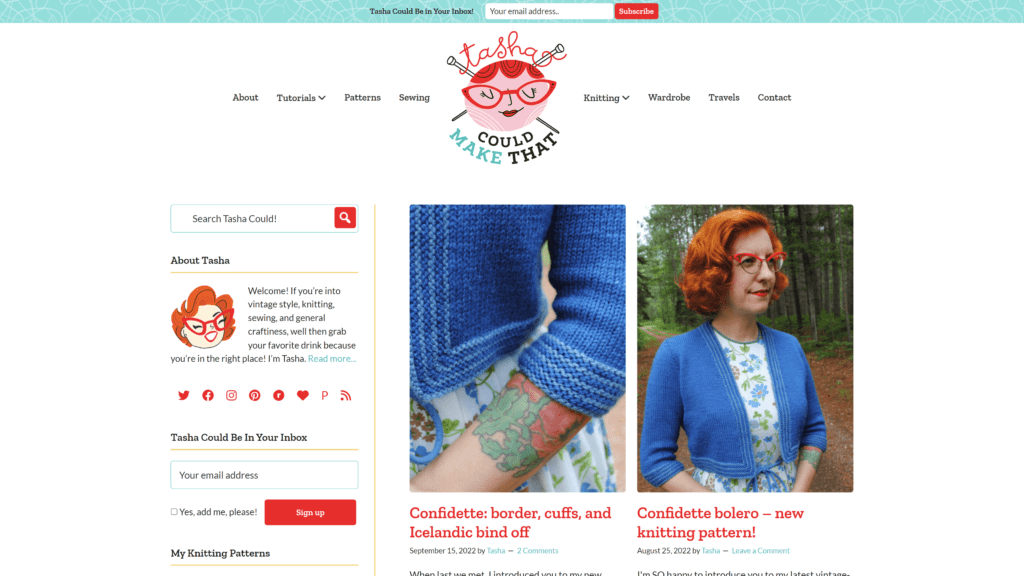Go to the Patterns menu item

(x=362, y=97)
